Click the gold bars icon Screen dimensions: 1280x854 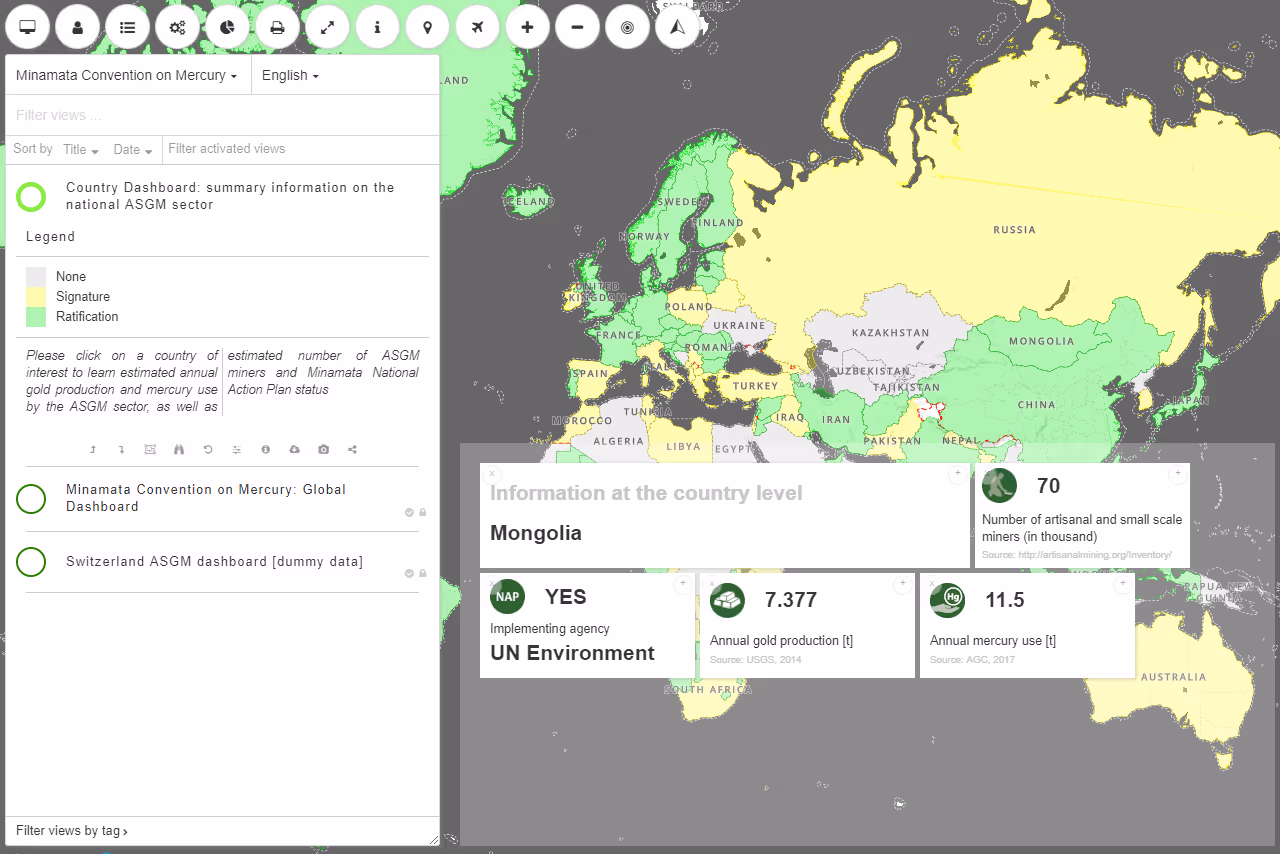(727, 600)
